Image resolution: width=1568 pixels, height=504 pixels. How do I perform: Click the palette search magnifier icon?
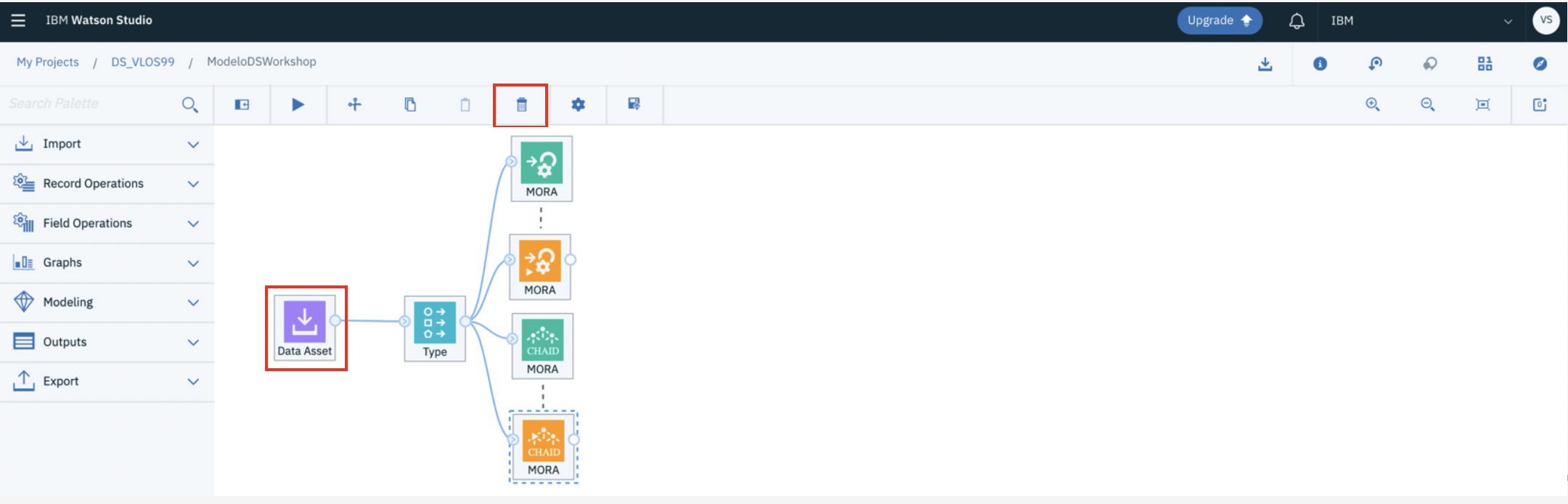(190, 105)
